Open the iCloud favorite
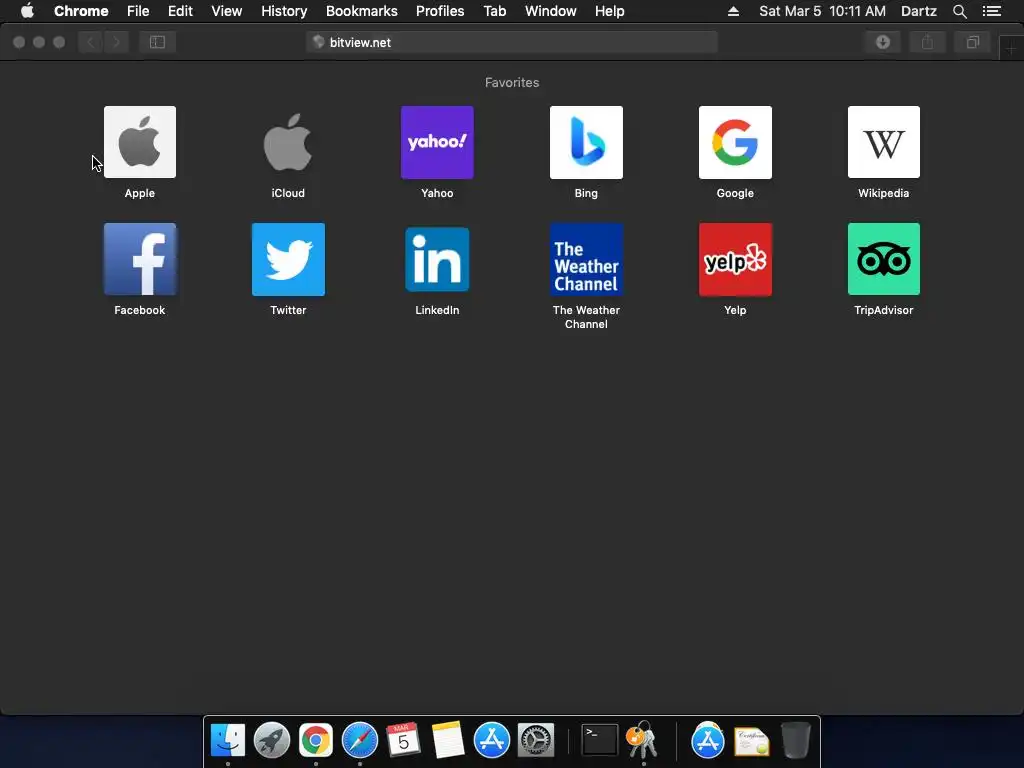 (288, 142)
